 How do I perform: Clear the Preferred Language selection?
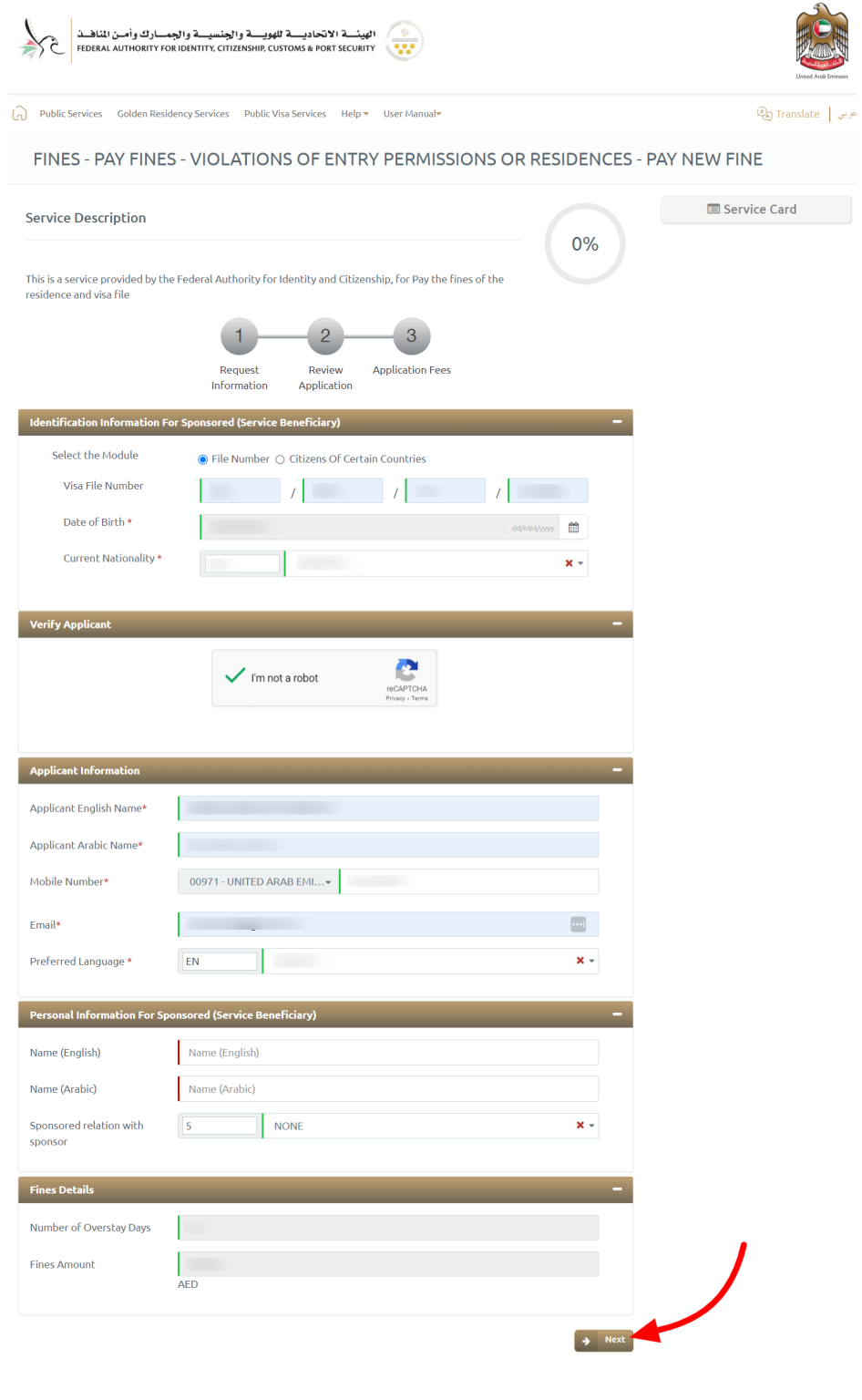point(580,960)
